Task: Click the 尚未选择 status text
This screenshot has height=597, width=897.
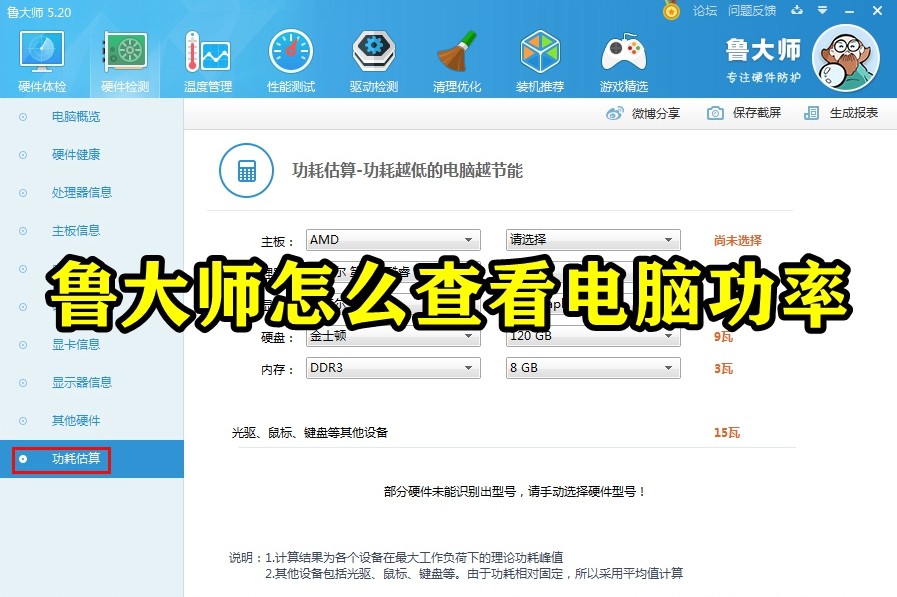Action: tap(737, 240)
